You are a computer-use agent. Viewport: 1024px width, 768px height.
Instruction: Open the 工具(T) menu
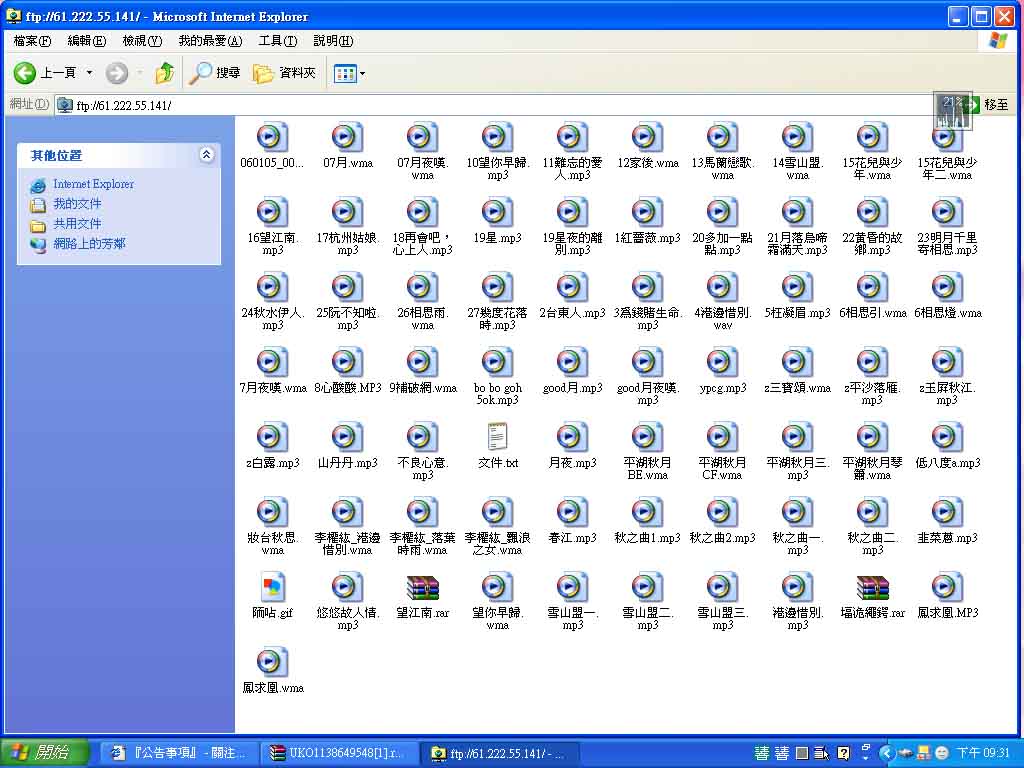pyautogui.click(x=277, y=41)
